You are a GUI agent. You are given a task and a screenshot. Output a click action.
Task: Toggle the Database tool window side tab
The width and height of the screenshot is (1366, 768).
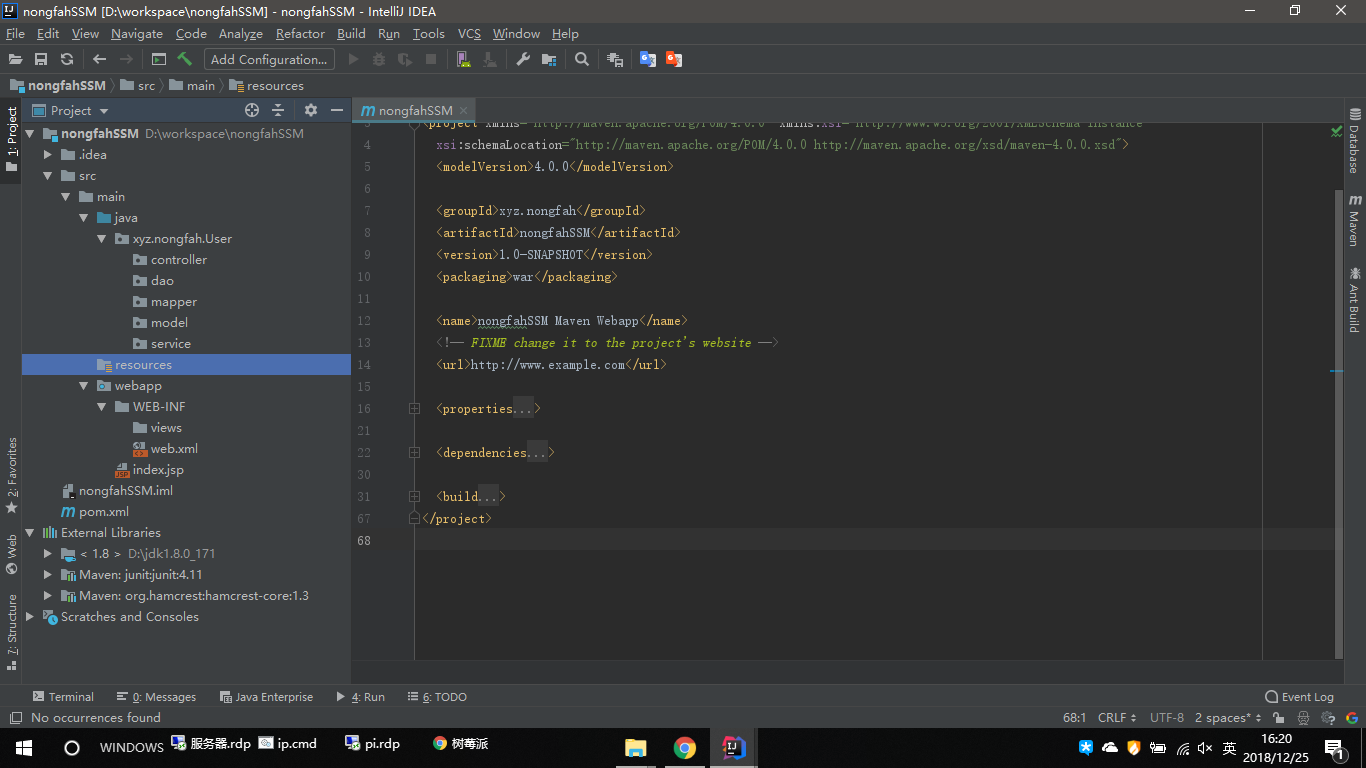(x=1355, y=141)
